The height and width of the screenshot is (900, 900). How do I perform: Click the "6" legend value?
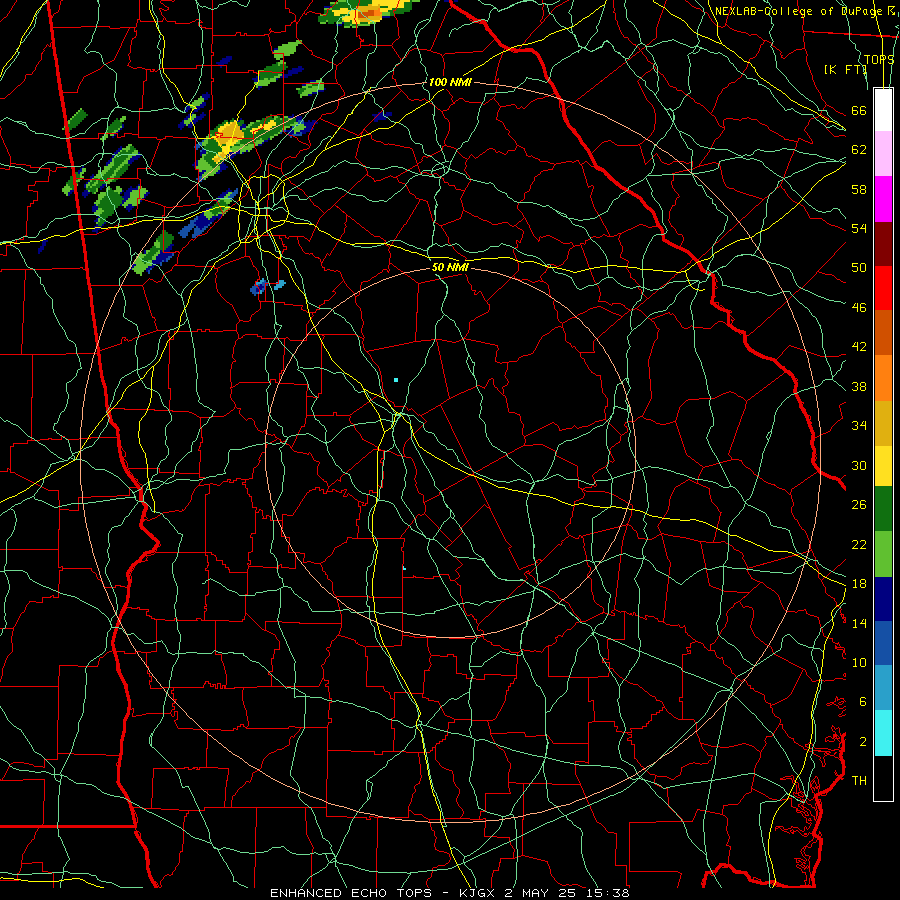862,701
